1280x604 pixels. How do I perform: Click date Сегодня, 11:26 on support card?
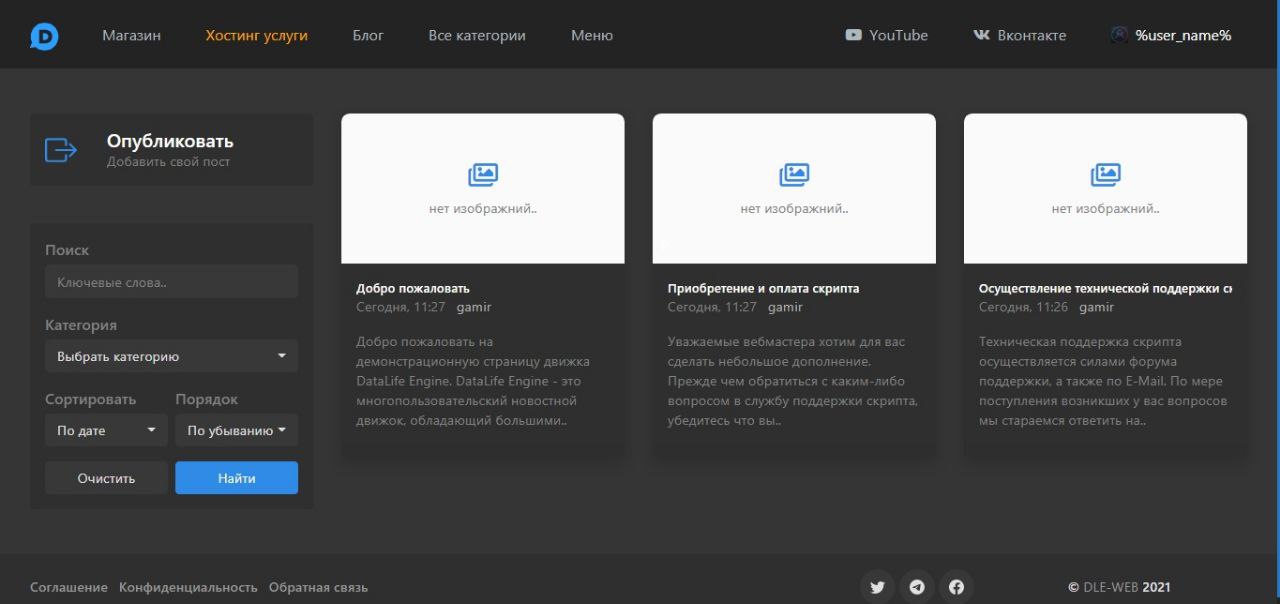pyautogui.click(x=1023, y=307)
